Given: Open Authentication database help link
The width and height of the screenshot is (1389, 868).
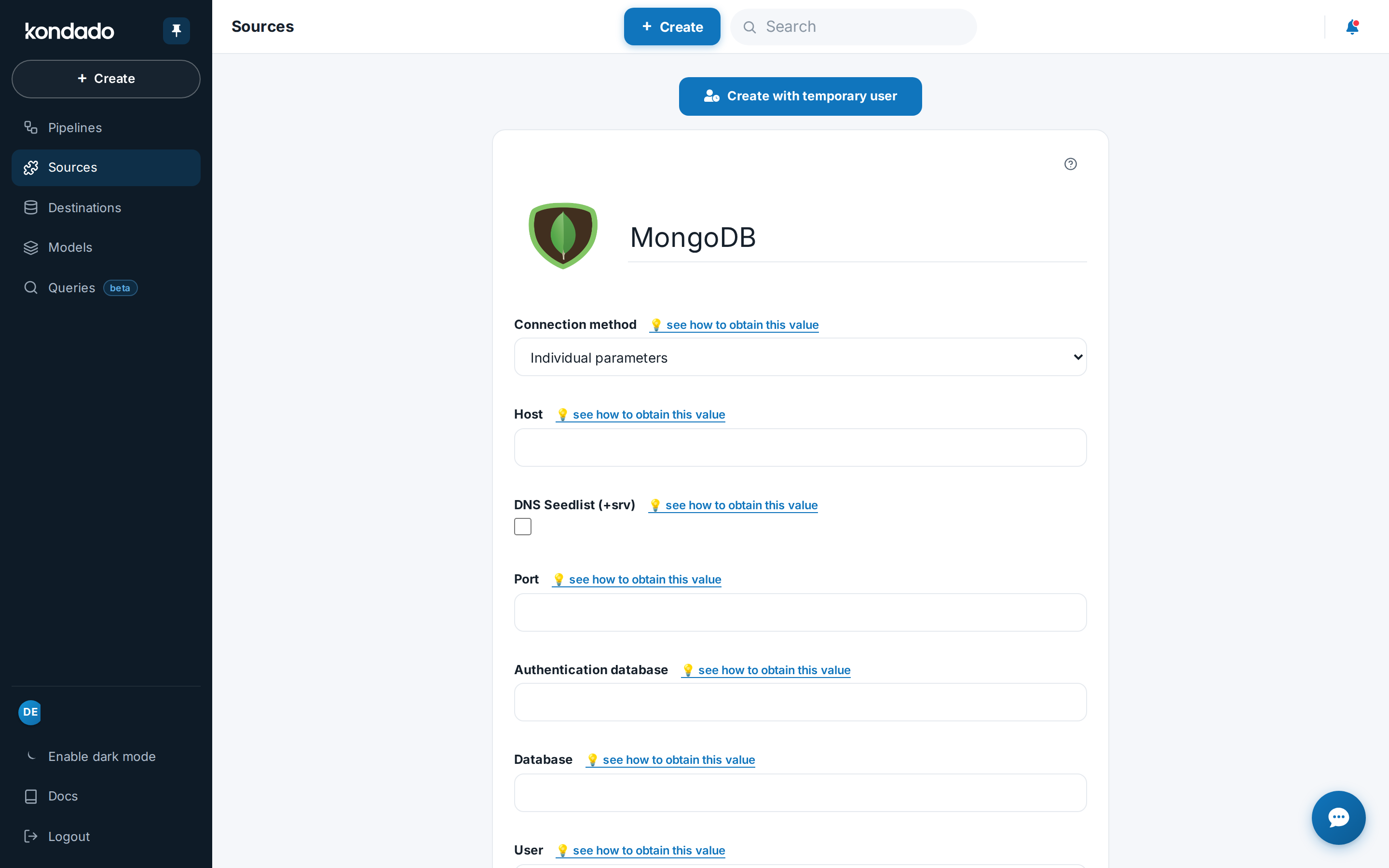Looking at the screenshot, I should (x=766, y=670).
